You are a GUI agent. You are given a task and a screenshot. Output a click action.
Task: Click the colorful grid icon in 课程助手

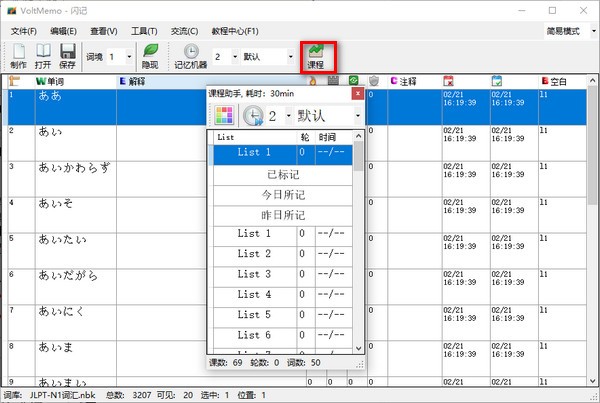pyautogui.click(x=223, y=116)
